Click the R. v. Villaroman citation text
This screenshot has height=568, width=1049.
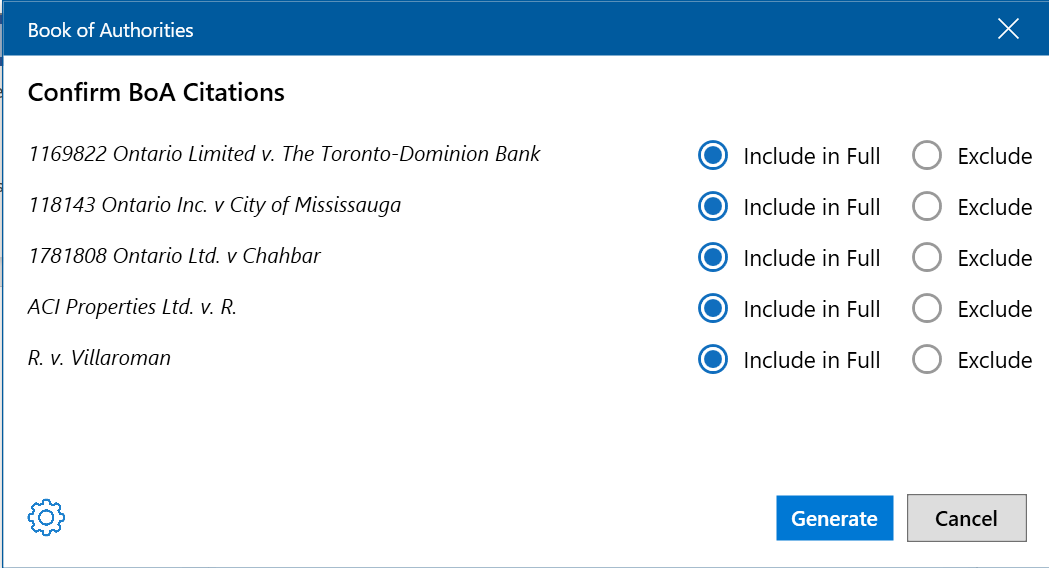pyautogui.click(x=100, y=358)
